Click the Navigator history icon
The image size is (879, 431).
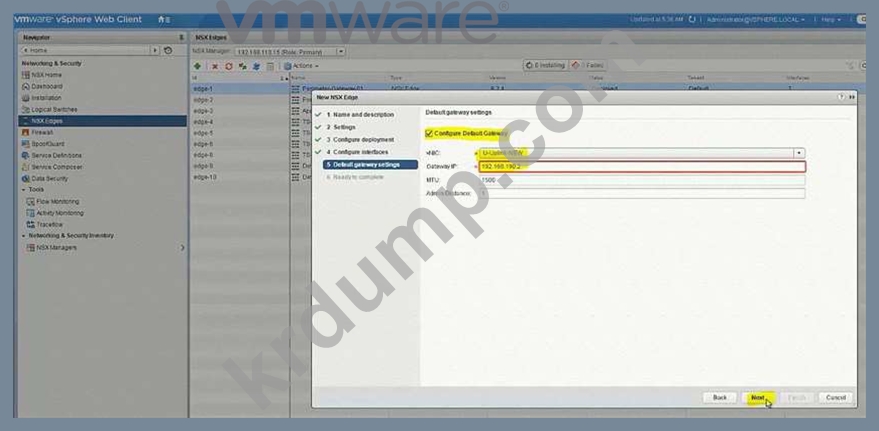pyautogui.click(x=168, y=50)
